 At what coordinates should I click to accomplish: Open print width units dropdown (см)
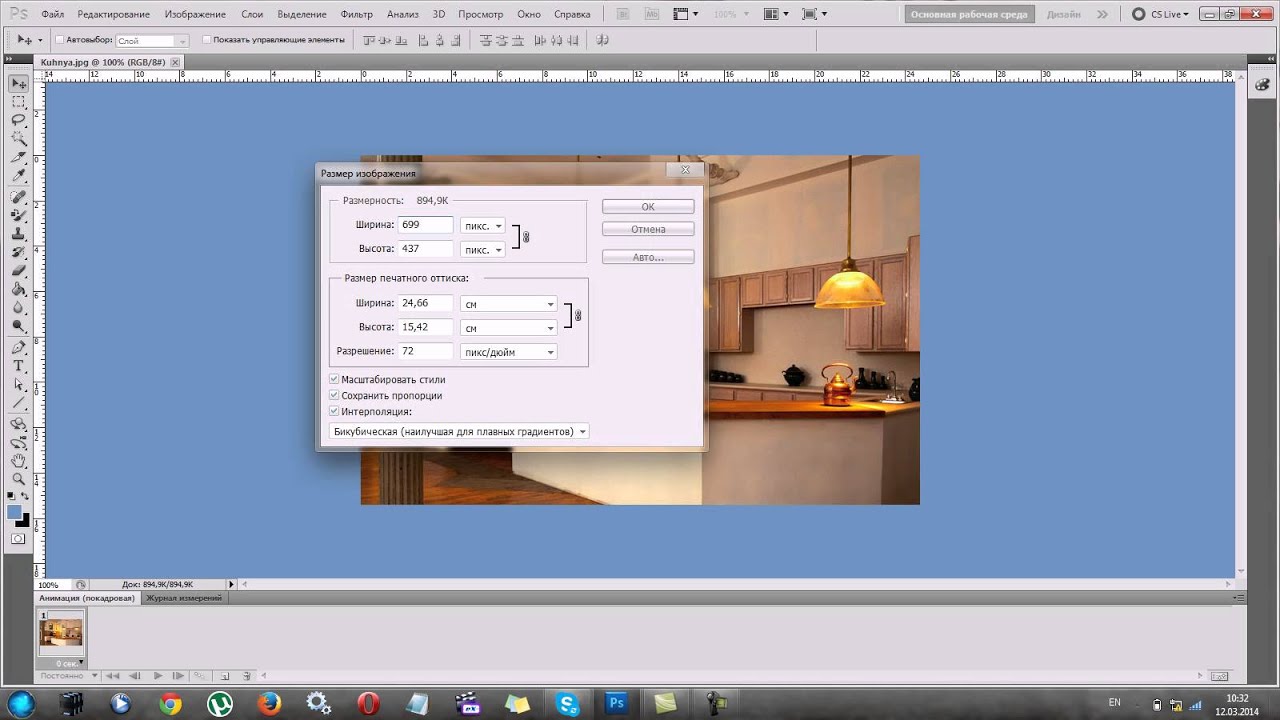(x=508, y=304)
